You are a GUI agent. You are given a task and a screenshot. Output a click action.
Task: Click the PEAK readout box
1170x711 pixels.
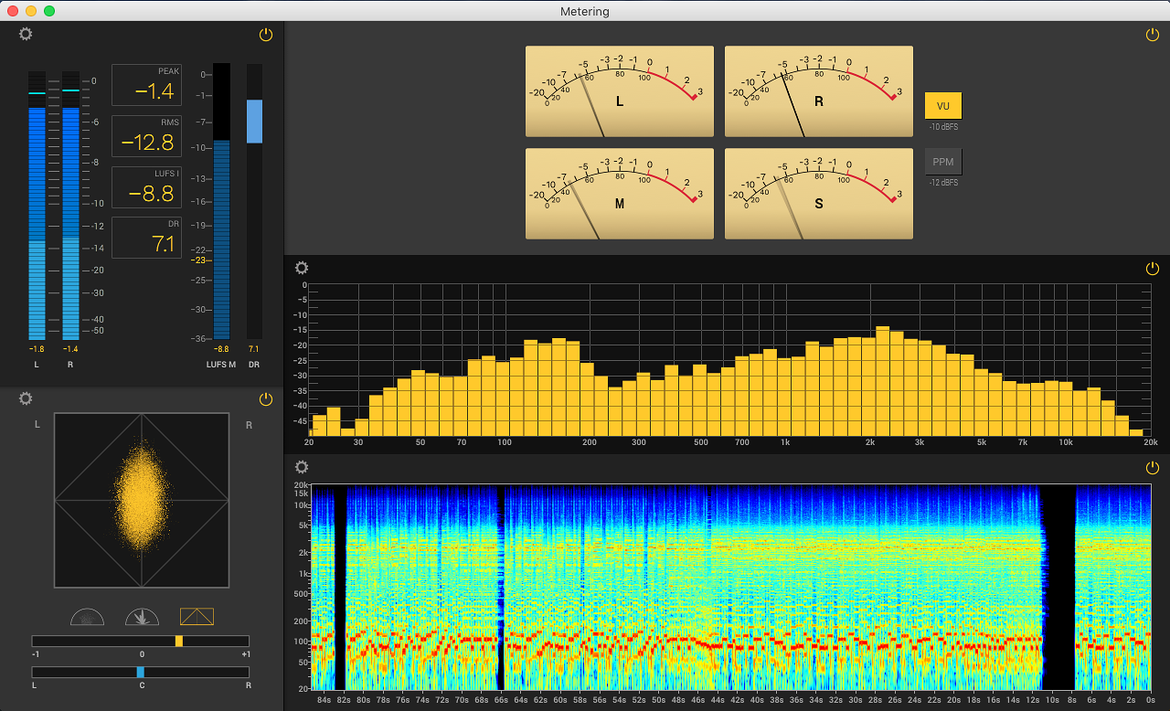pos(147,85)
